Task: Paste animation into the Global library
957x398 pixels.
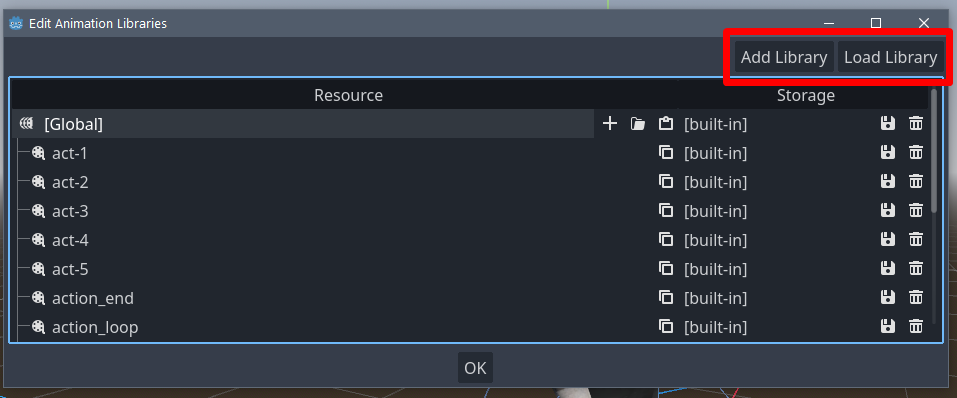Action: [665, 124]
